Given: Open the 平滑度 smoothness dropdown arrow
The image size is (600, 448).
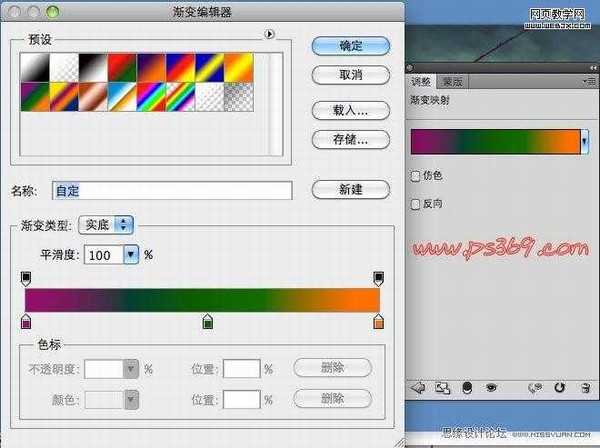Looking at the screenshot, I should (x=130, y=255).
